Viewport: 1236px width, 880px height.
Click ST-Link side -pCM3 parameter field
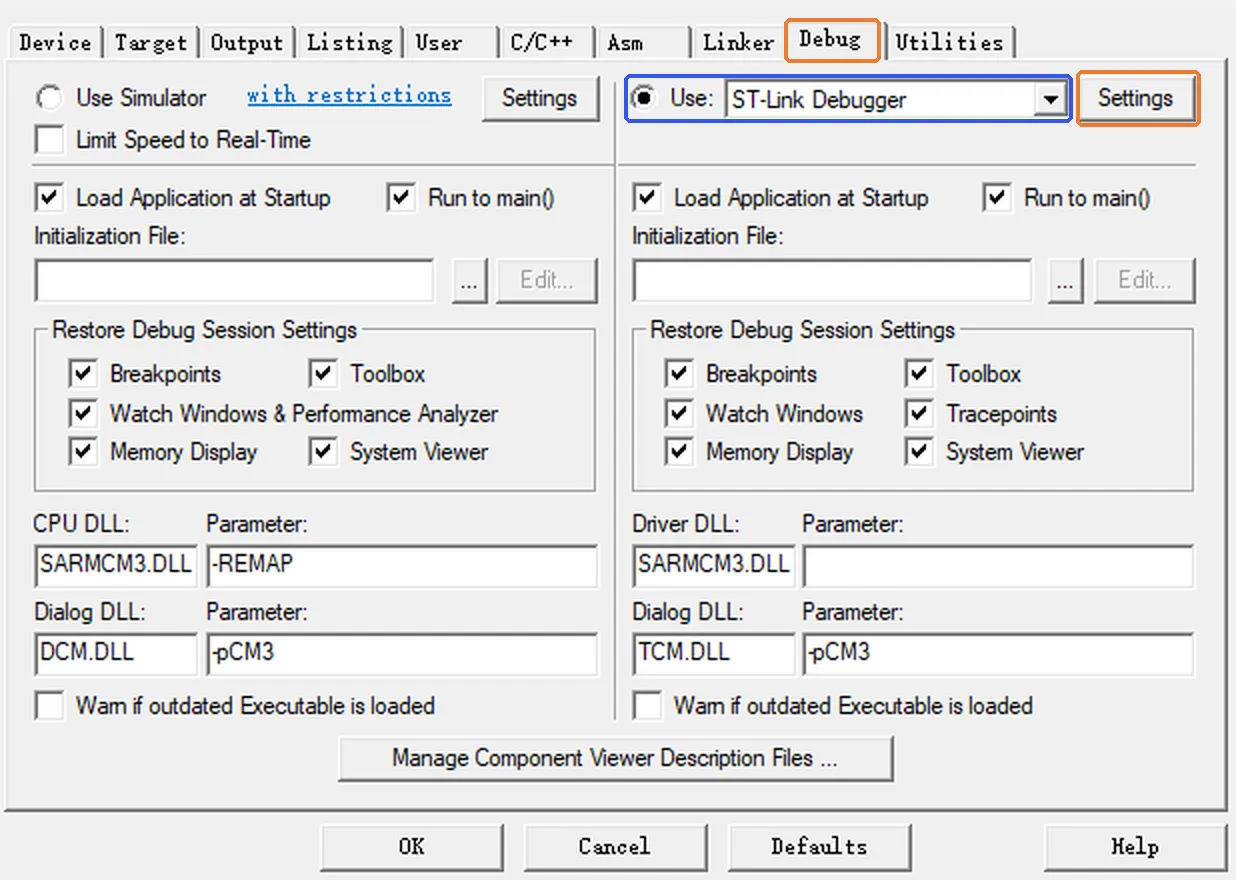(998, 654)
